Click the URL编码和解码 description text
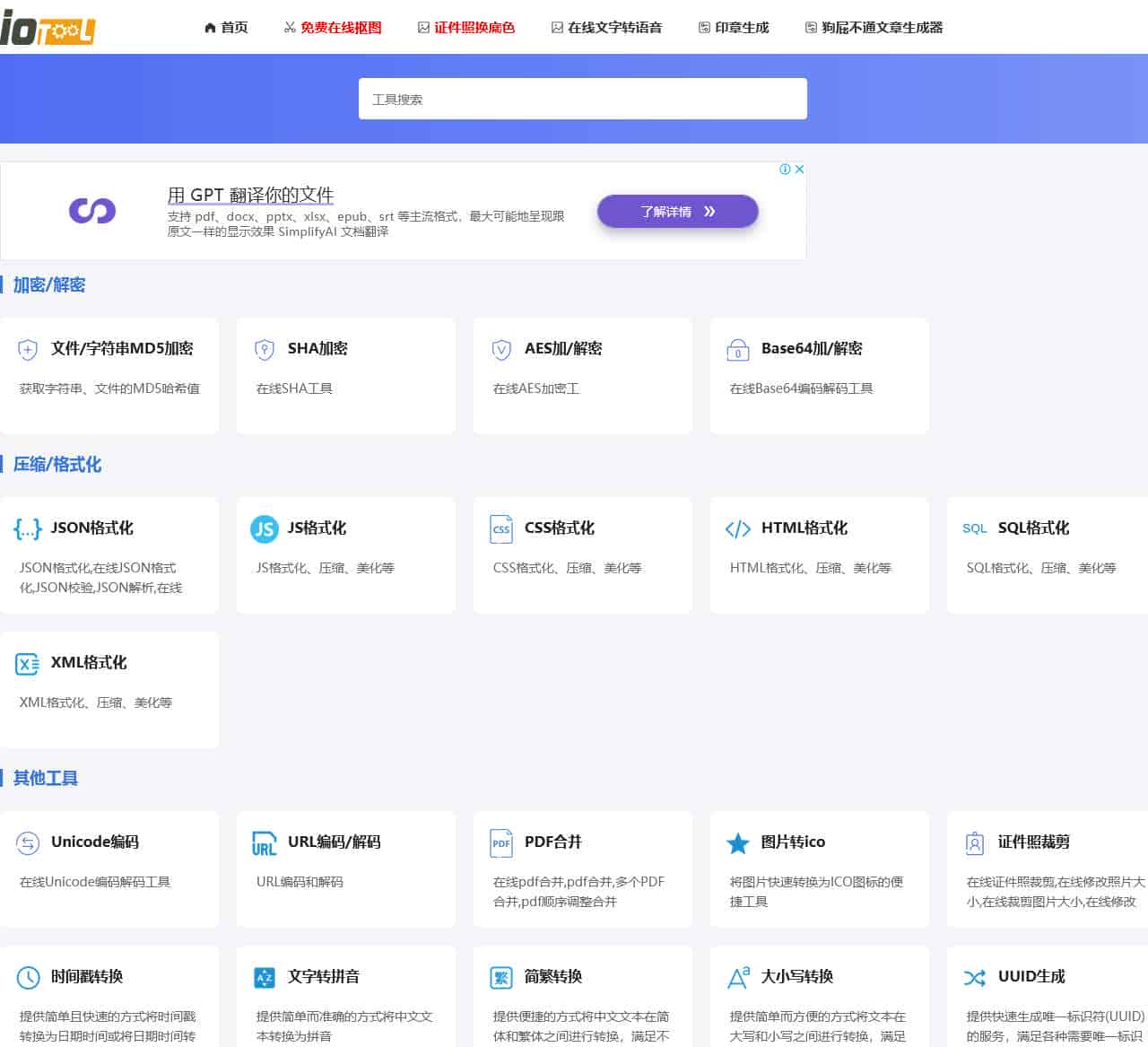This screenshot has width=1148, height=1047. click(x=300, y=882)
